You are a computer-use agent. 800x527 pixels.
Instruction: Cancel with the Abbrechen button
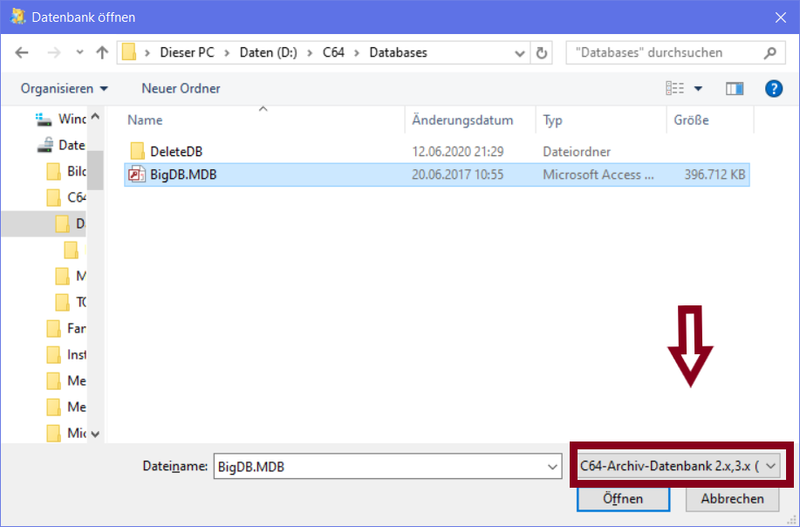[x=732, y=498]
